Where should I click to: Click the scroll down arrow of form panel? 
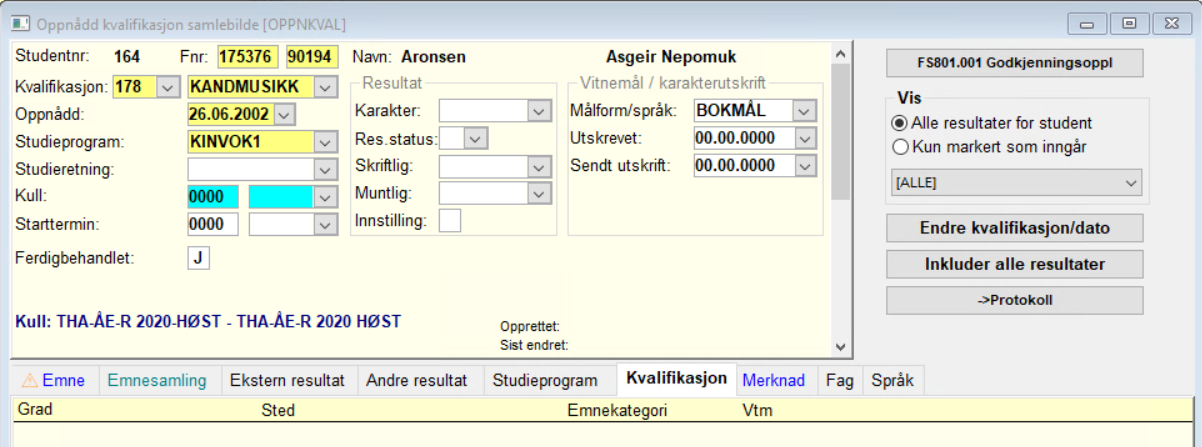[x=840, y=346]
